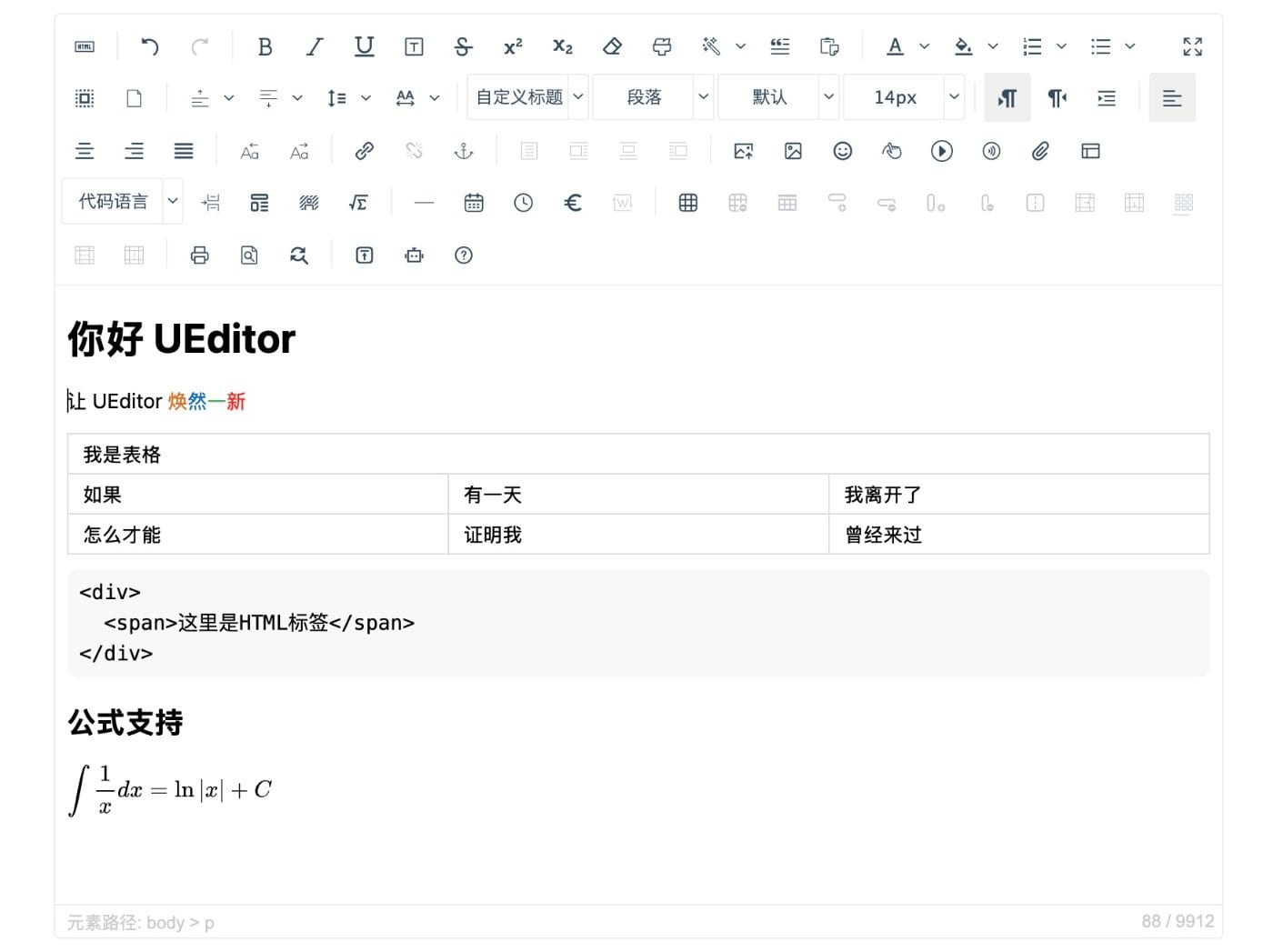Open the scrawl drawing tool
Screen dimensions: 1273x952
(892, 151)
